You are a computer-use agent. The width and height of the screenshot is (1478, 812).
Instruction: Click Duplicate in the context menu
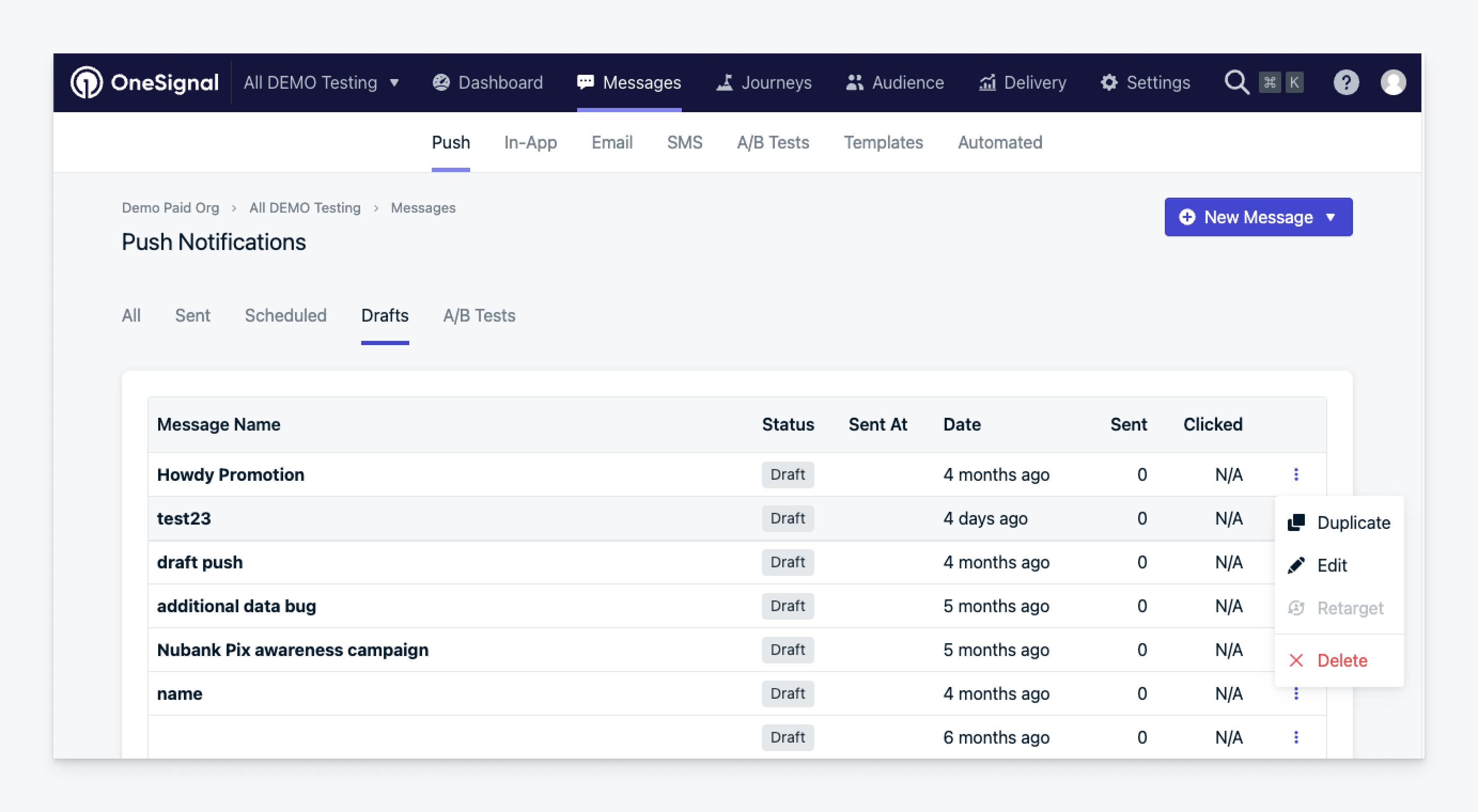coord(1352,522)
